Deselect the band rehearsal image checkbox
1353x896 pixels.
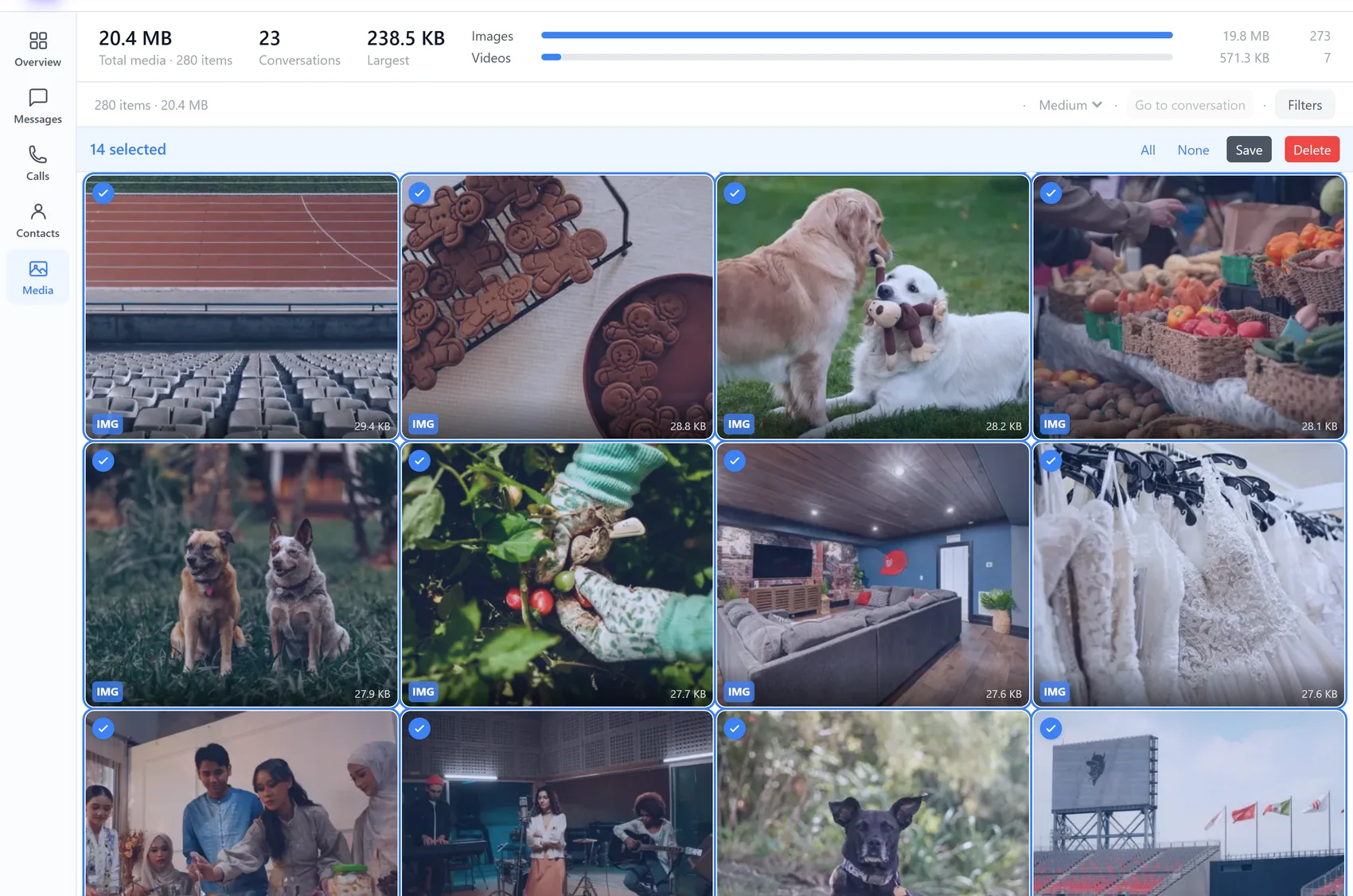(419, 729)
